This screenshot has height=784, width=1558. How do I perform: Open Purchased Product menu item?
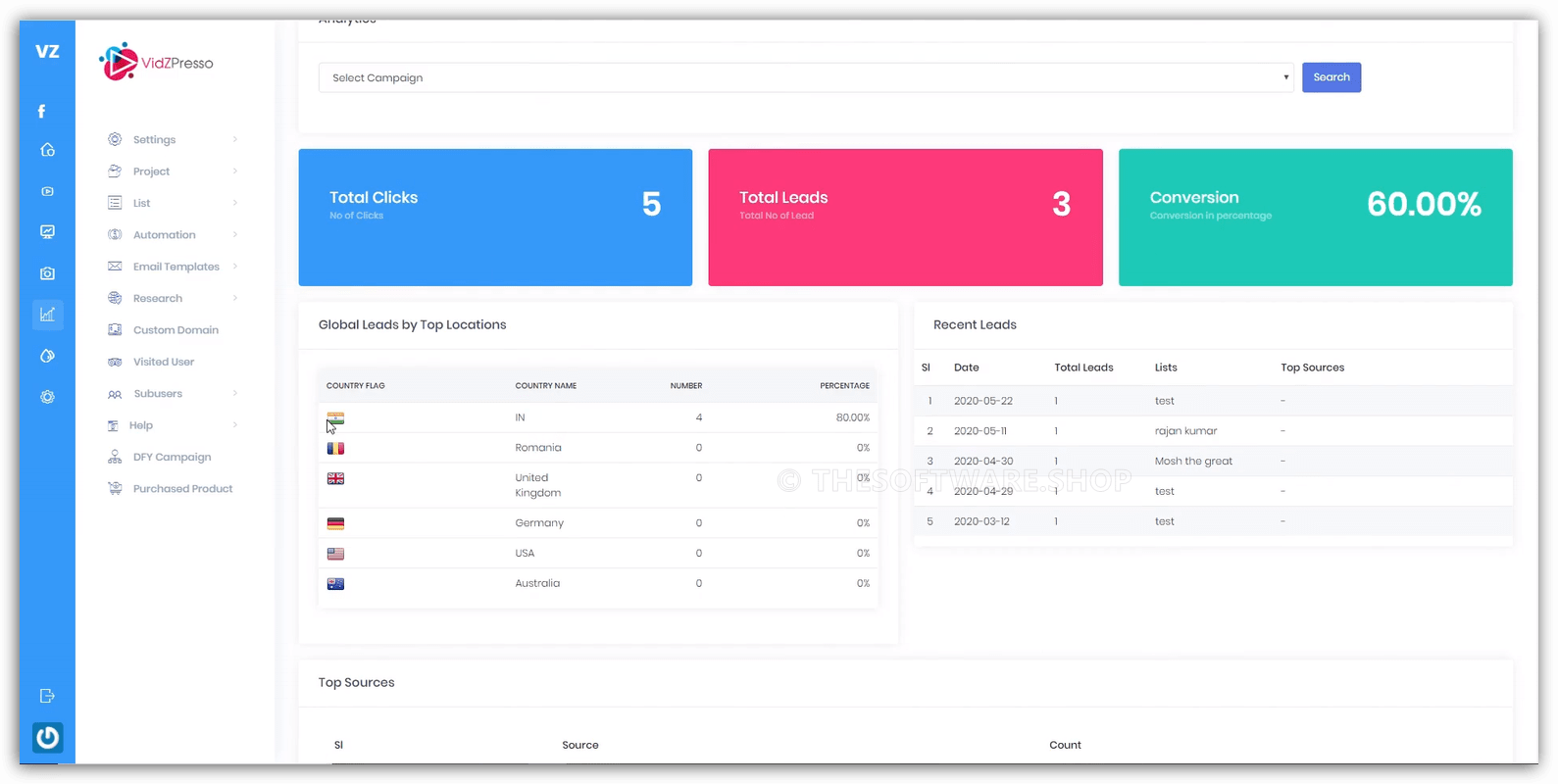pos(182,488)
